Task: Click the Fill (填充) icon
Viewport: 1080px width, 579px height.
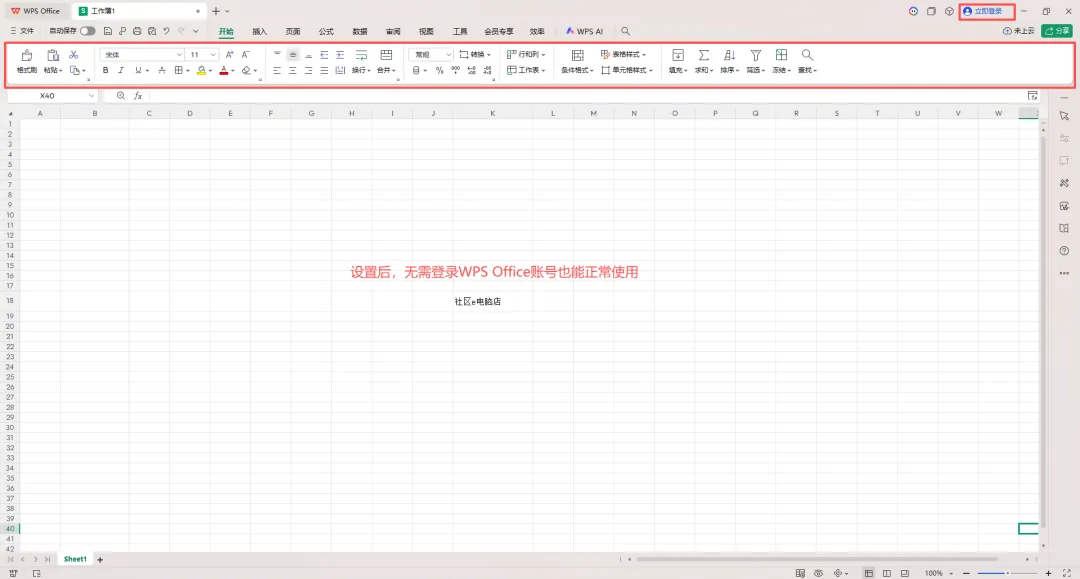Action: click(x=678, y=55)
